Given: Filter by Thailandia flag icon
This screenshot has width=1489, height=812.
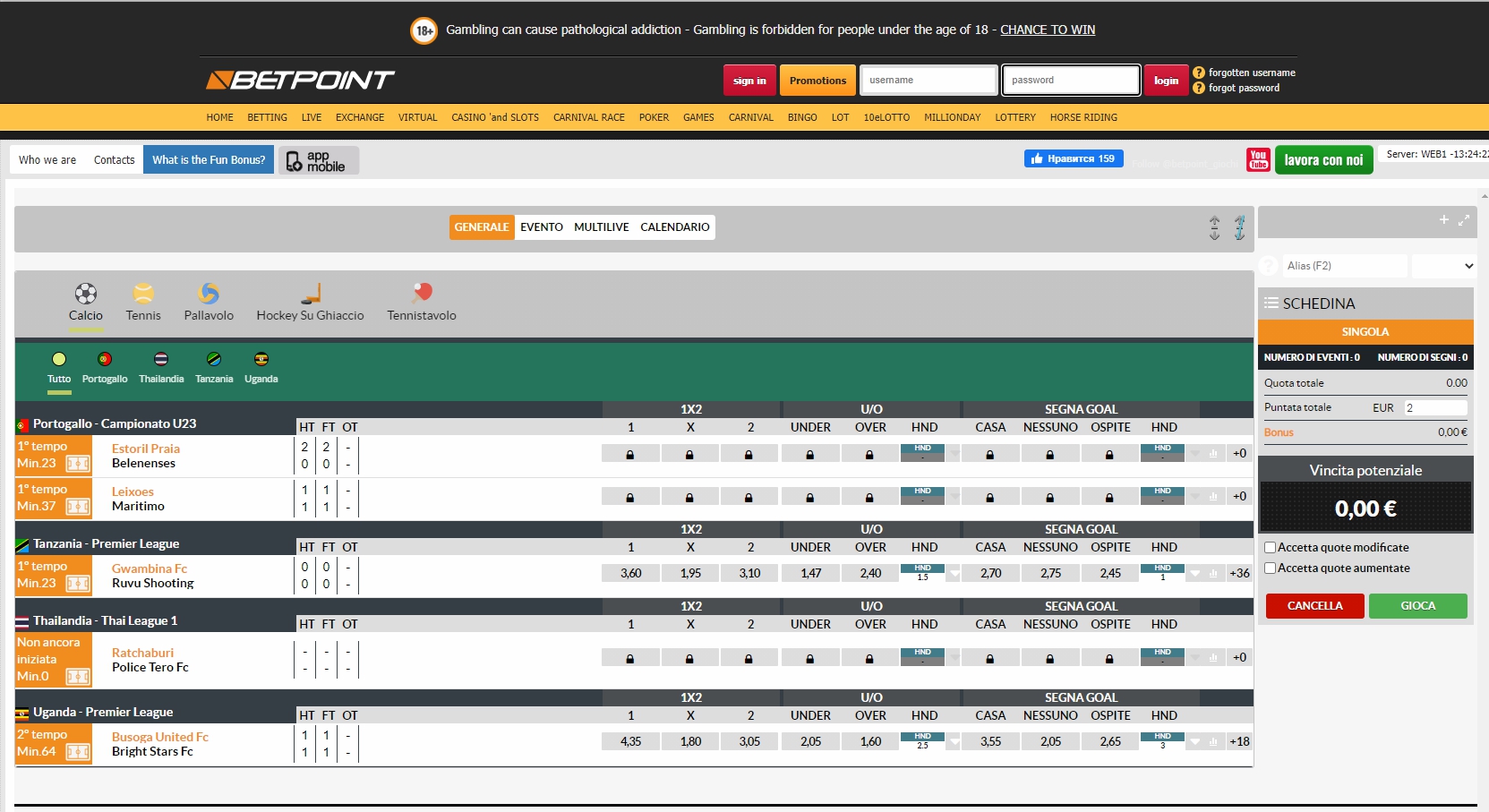Looking at the screenshot, I should [x=161, y=359].
